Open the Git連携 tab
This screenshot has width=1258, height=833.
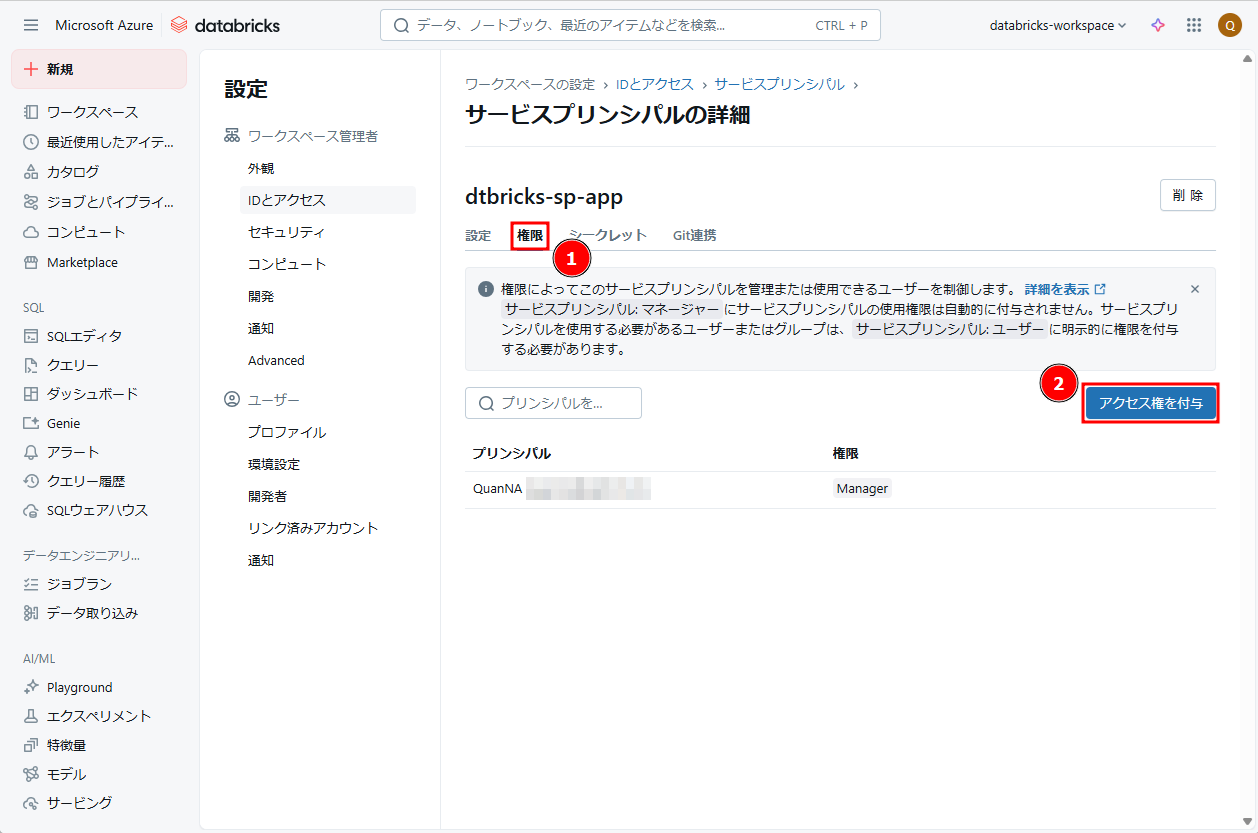pyautogui.click(x=694, y=236)
